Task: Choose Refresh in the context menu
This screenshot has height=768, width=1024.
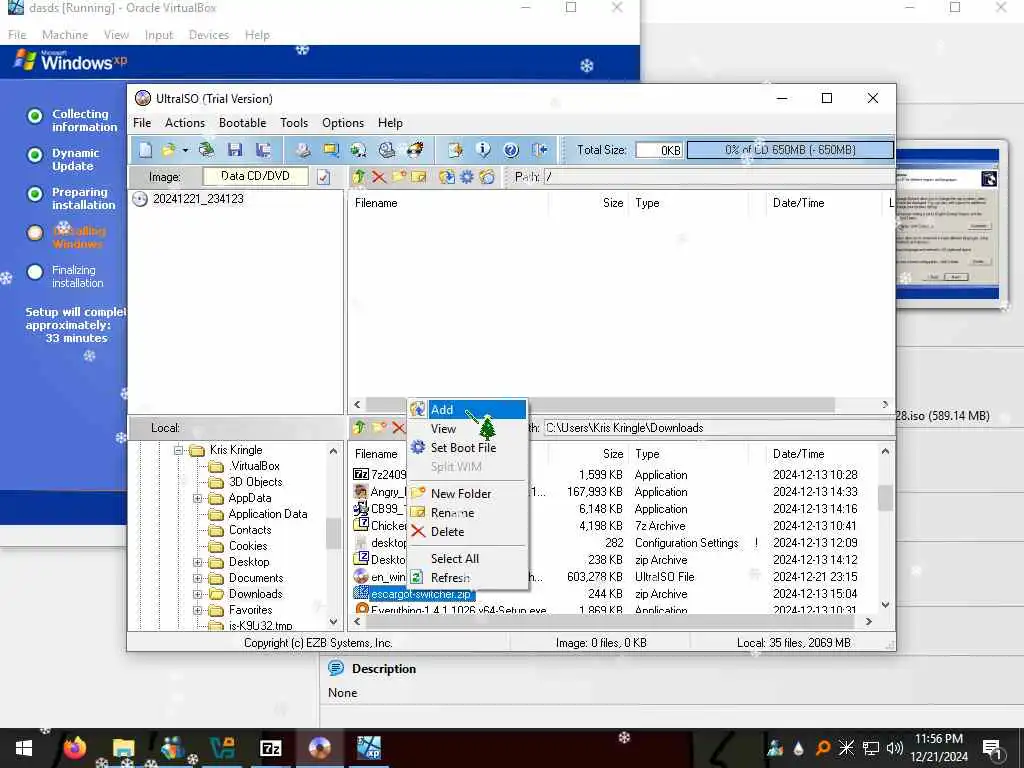Action: 467,578
